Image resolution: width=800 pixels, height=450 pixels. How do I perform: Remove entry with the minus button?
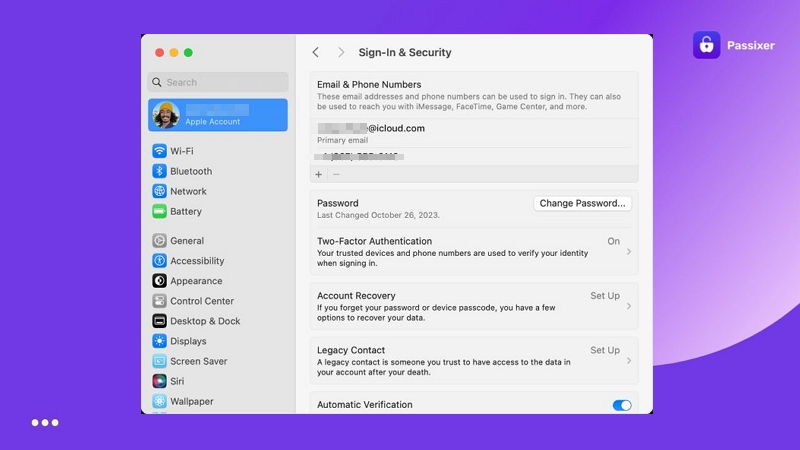336,174
